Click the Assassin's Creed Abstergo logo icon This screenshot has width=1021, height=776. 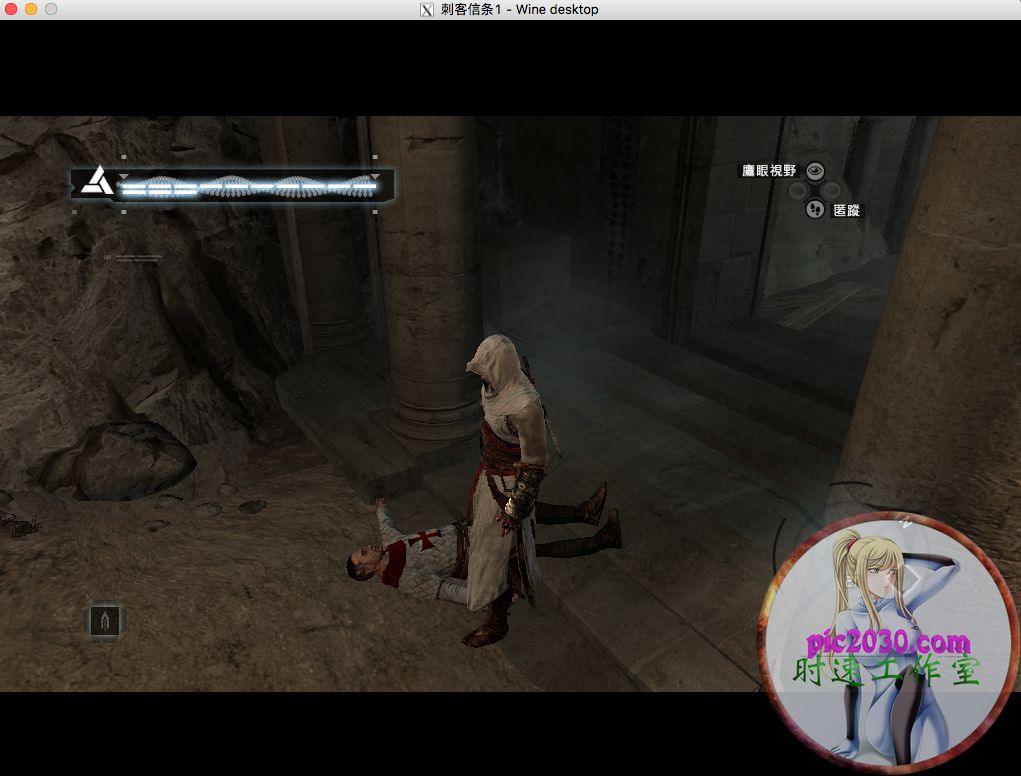pyautogui.click(x=98, y=182)
